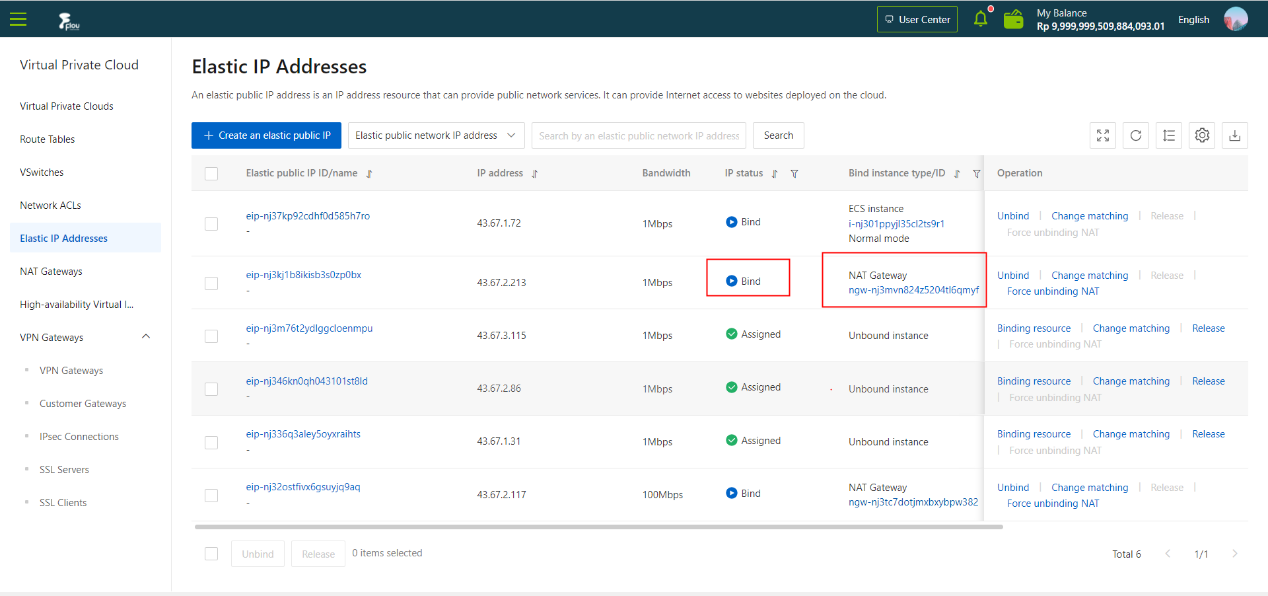
Task: Open SSL Servers submenu item
Action: point(64,469)
